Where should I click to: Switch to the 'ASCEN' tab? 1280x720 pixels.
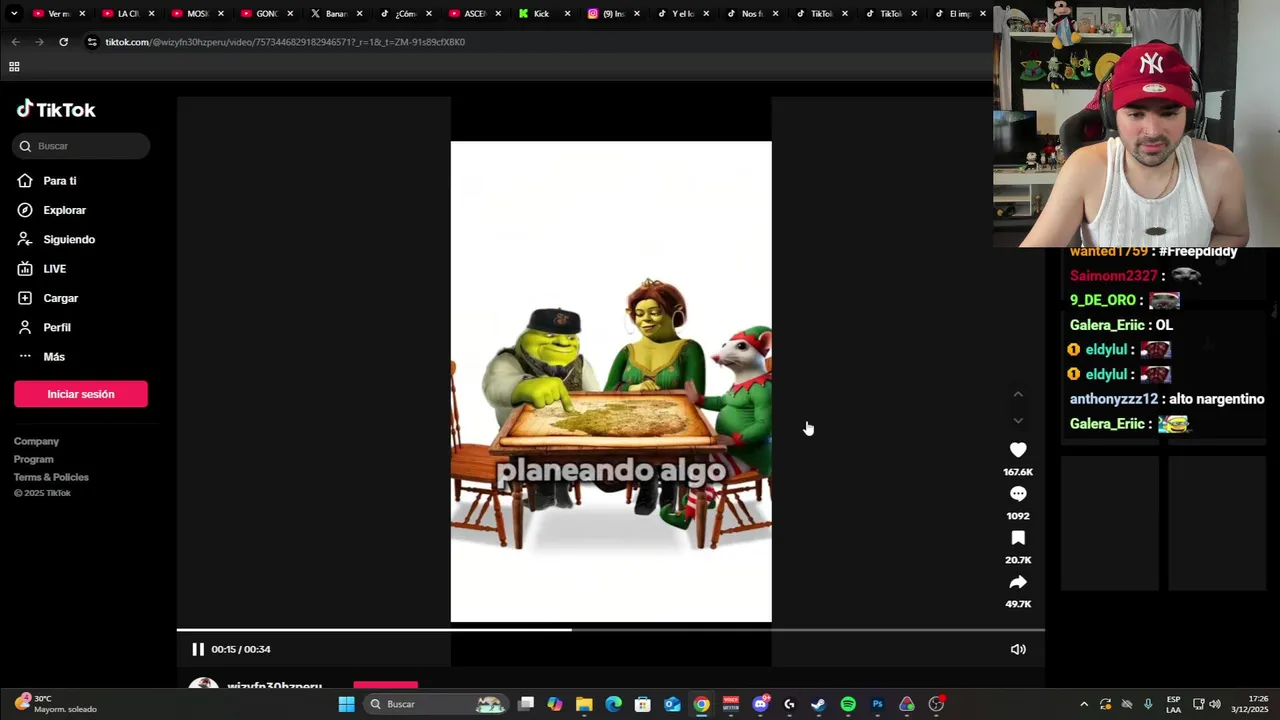point(467,14)
